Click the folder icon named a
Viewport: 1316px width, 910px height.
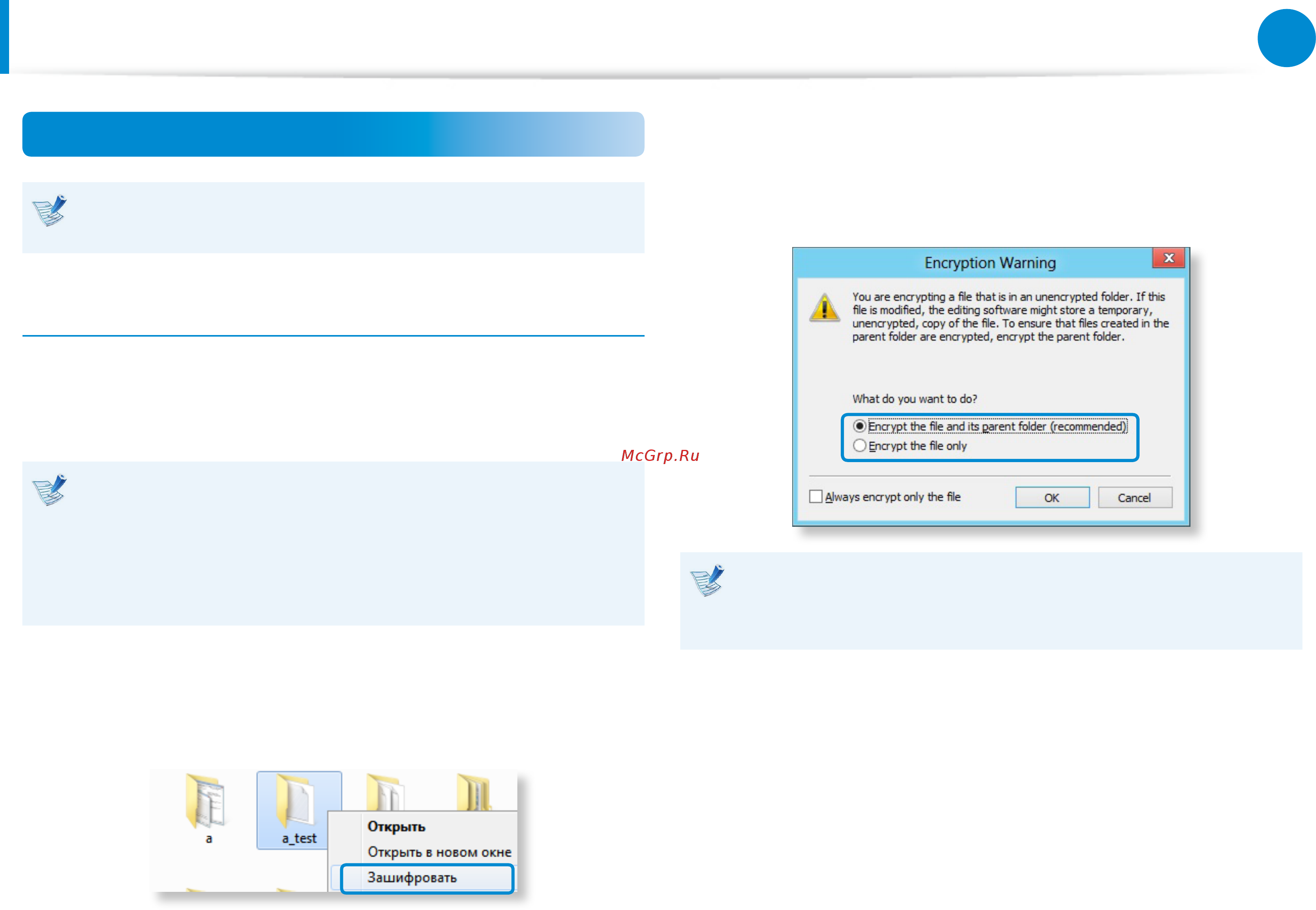coord(206,801)
